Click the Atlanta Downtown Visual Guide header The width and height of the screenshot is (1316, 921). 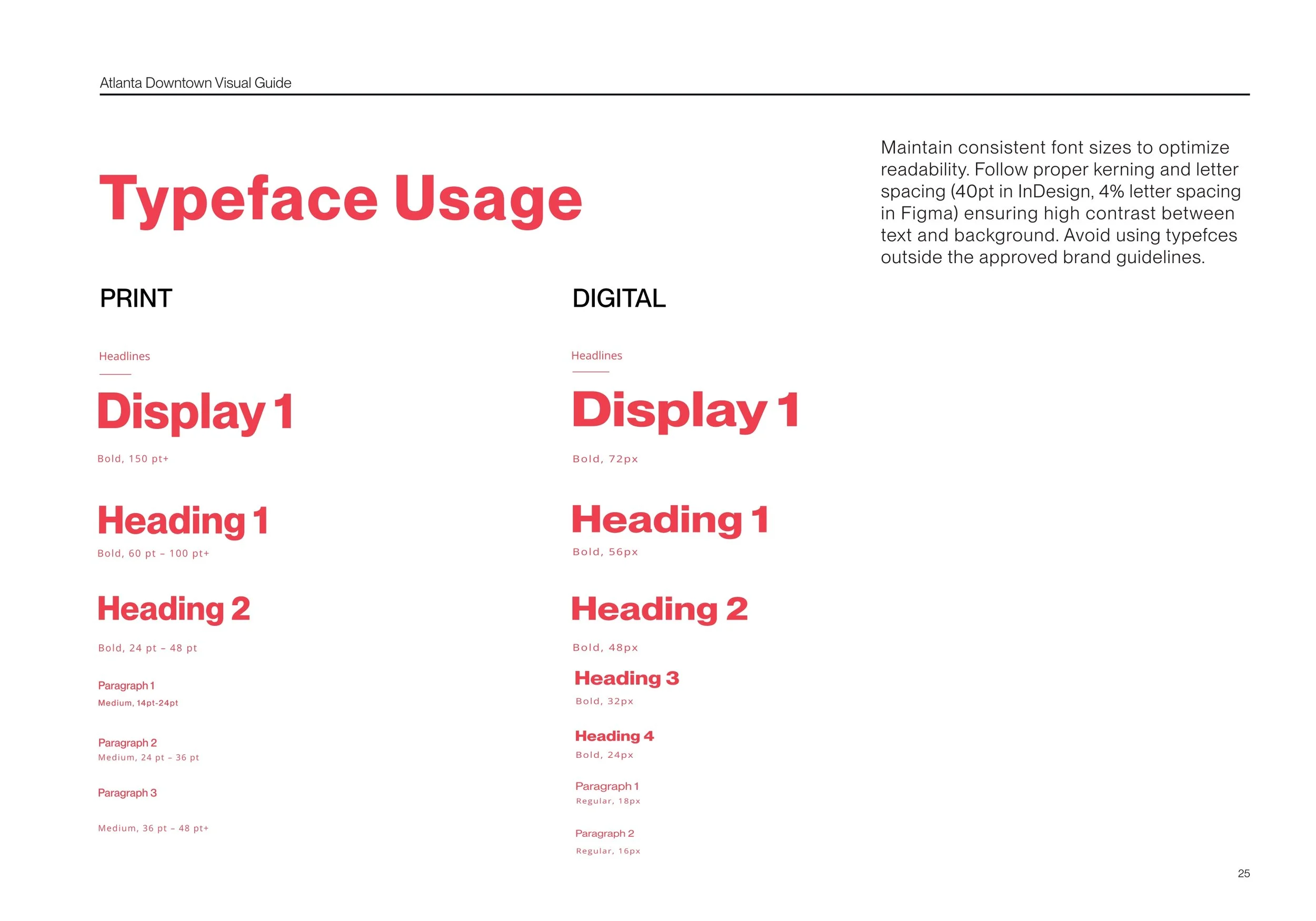(195, 83)
